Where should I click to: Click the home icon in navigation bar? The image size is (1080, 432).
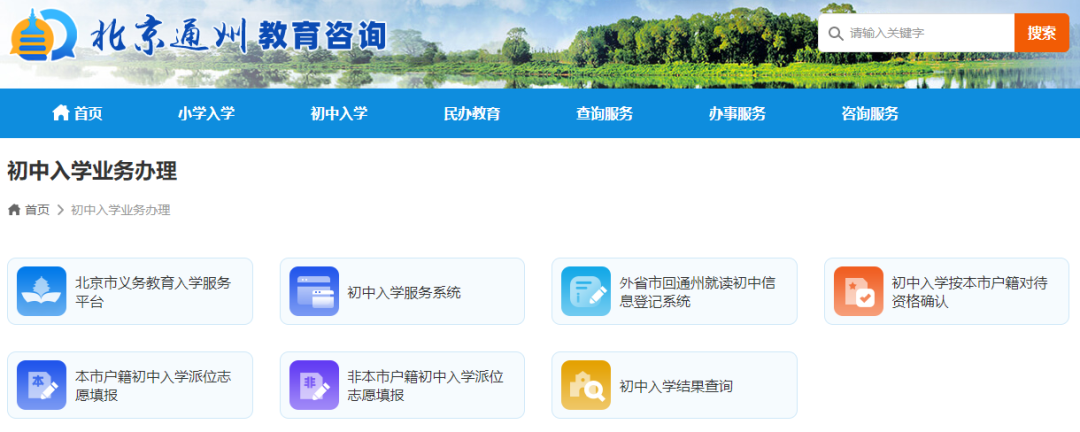61,113
